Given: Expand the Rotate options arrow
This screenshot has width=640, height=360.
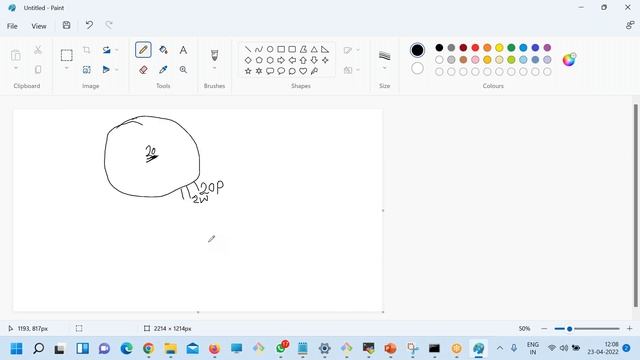Looking at the screenshot, I should click(x=117, y=50).
